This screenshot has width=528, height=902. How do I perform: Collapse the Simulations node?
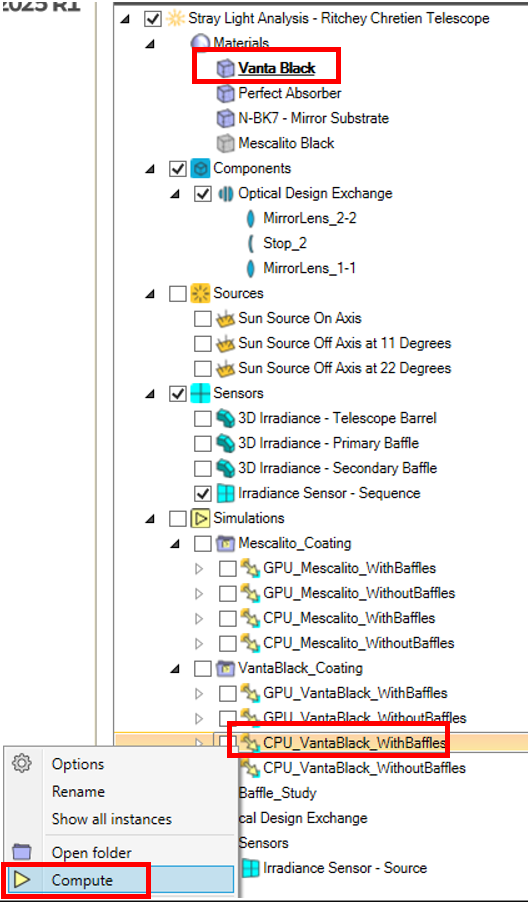tap(150, 519)
